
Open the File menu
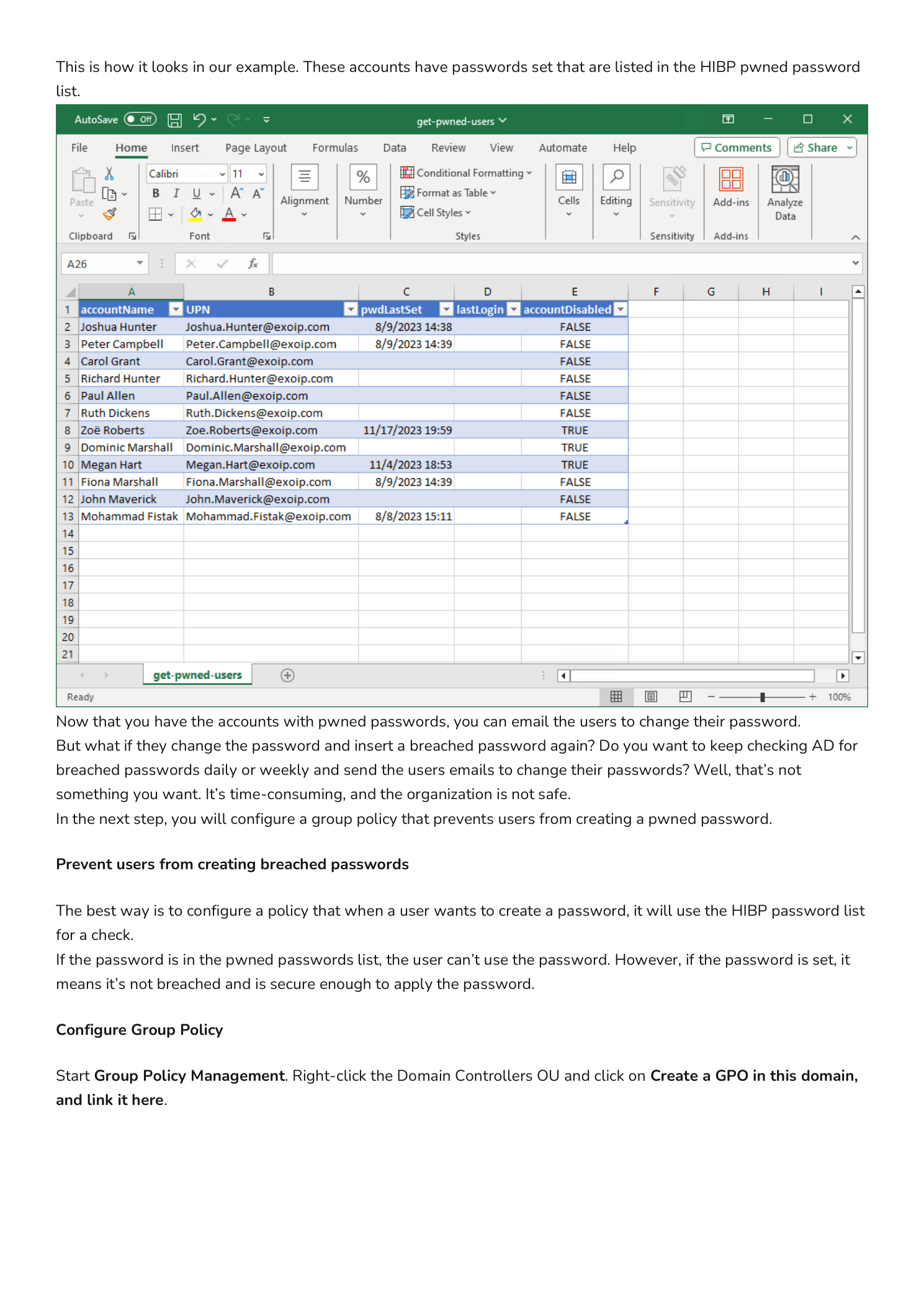[79, 148]
